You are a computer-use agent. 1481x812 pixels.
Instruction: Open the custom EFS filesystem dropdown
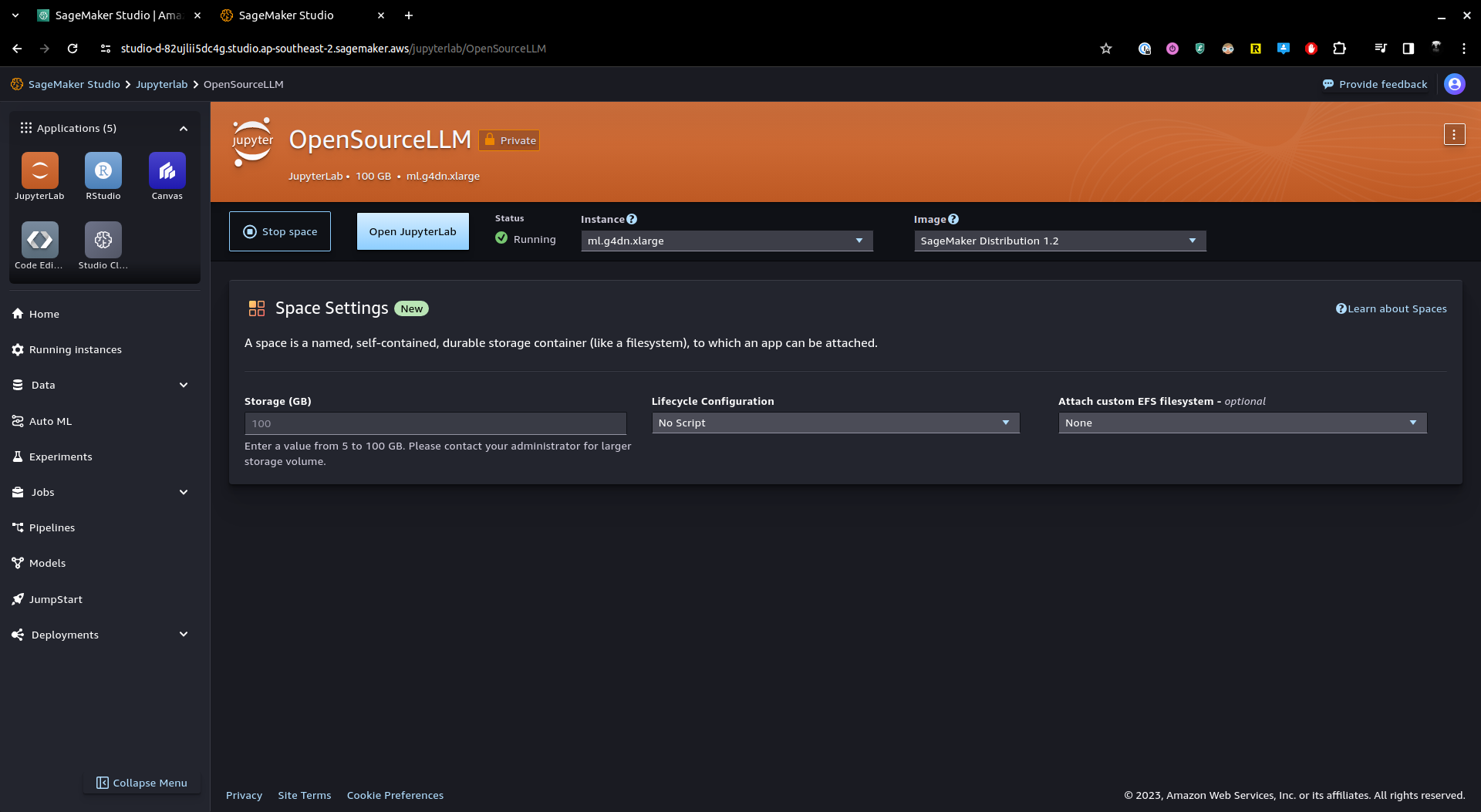click(1242, 423)
